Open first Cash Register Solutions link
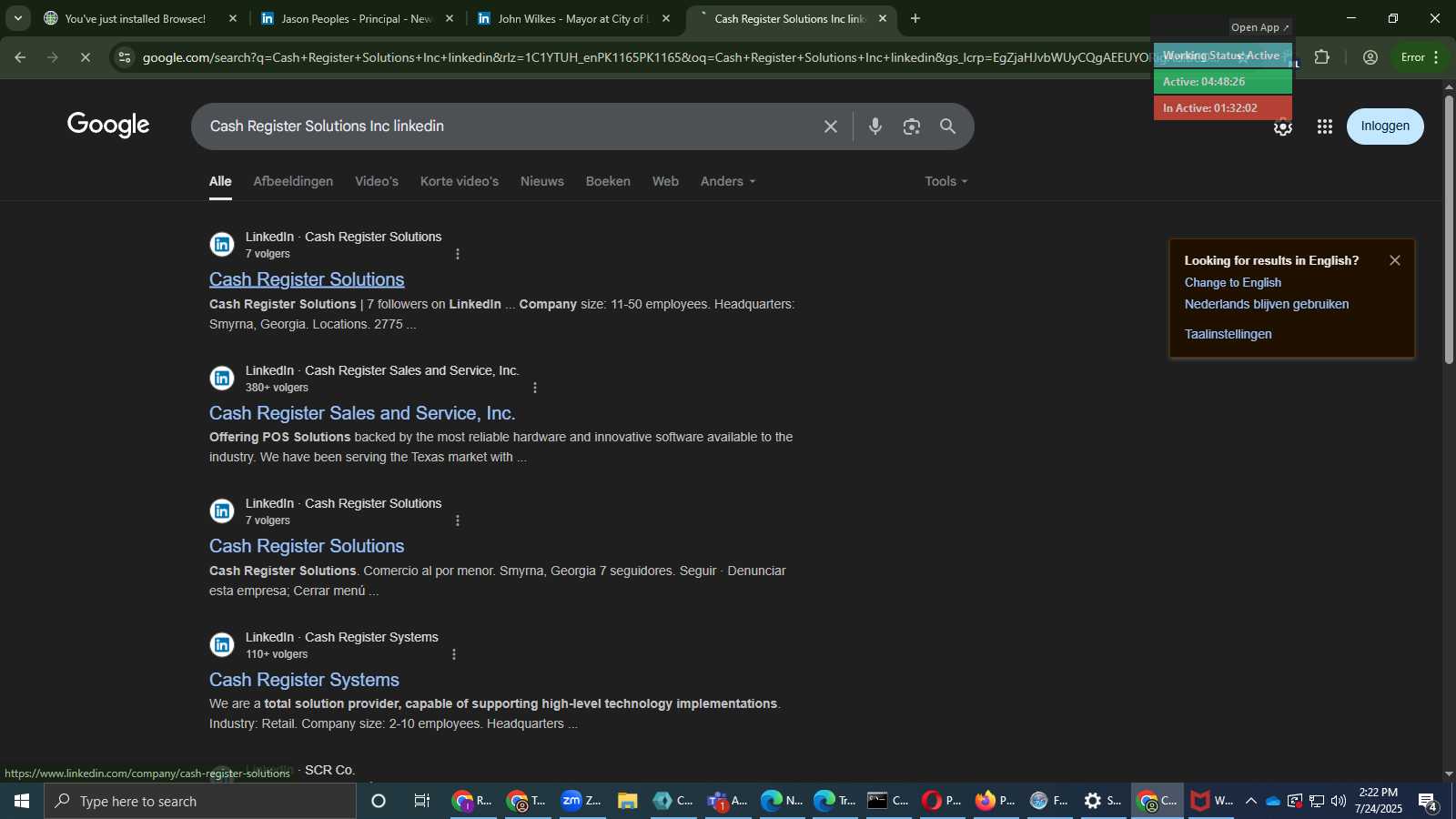The image size is (1456, 819). click(x=307, y=279)
